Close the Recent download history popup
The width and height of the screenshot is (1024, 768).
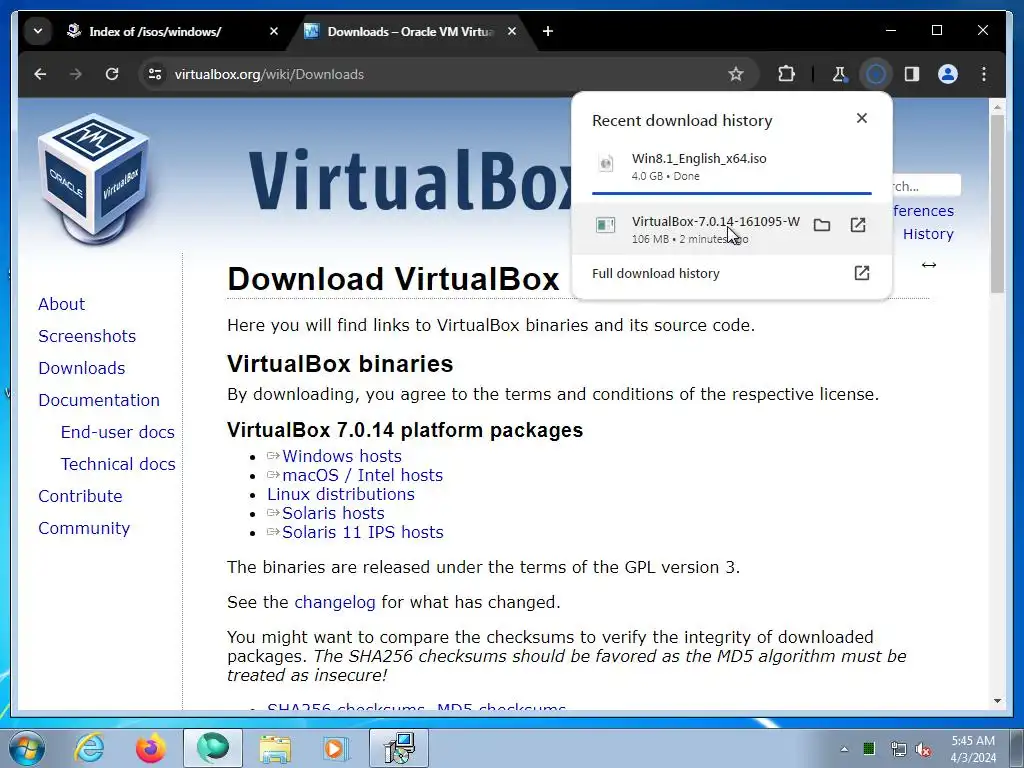[862, 118]
